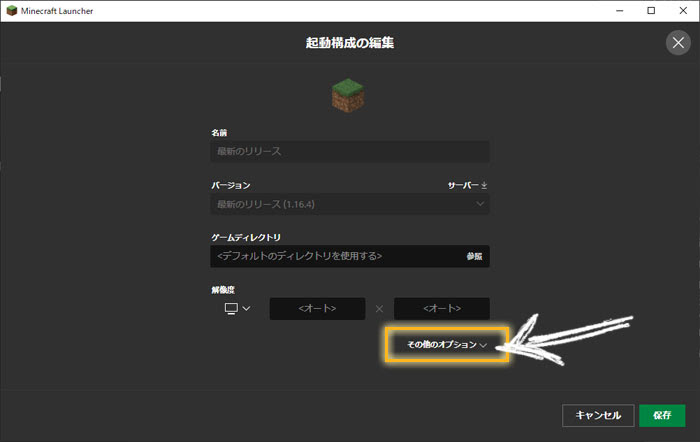Screen dimensions: 700x442
Task: Click the resolution width <オート> field
Action: [x=317, y=309]
